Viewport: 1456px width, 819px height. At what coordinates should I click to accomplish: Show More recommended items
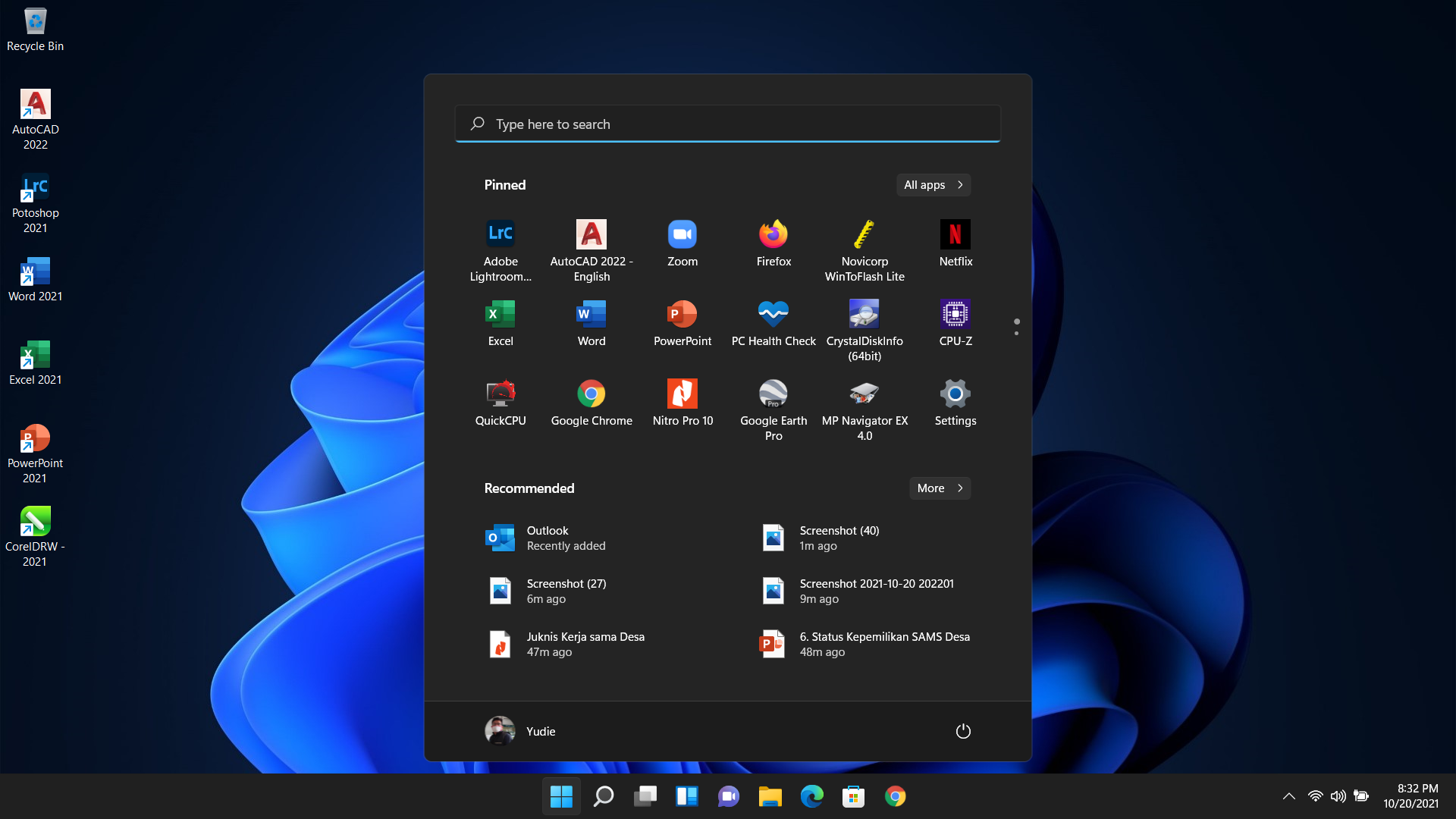pyautogui.click(x=939, y=488)
